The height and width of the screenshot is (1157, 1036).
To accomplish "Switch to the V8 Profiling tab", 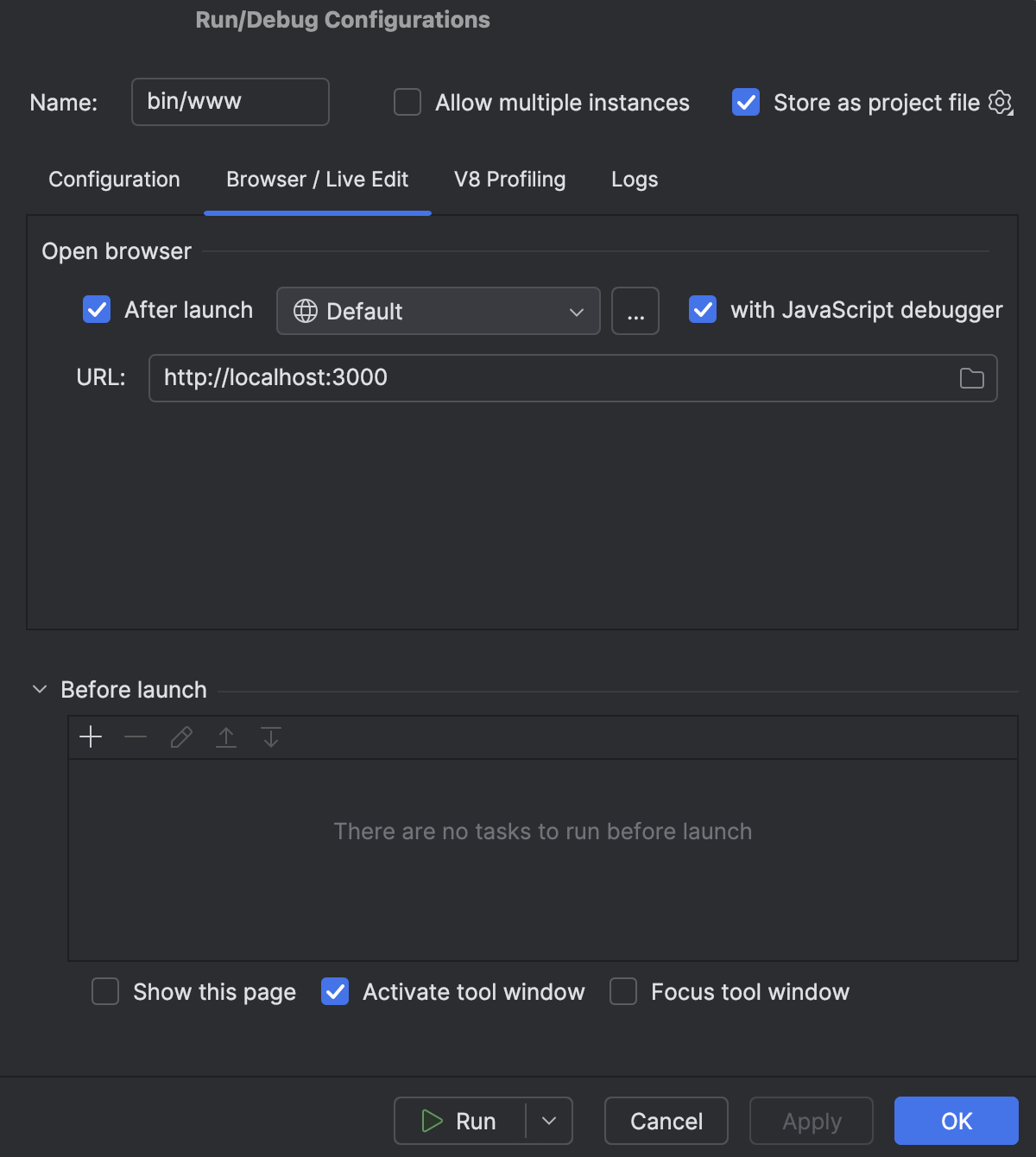I will (509, 180).
